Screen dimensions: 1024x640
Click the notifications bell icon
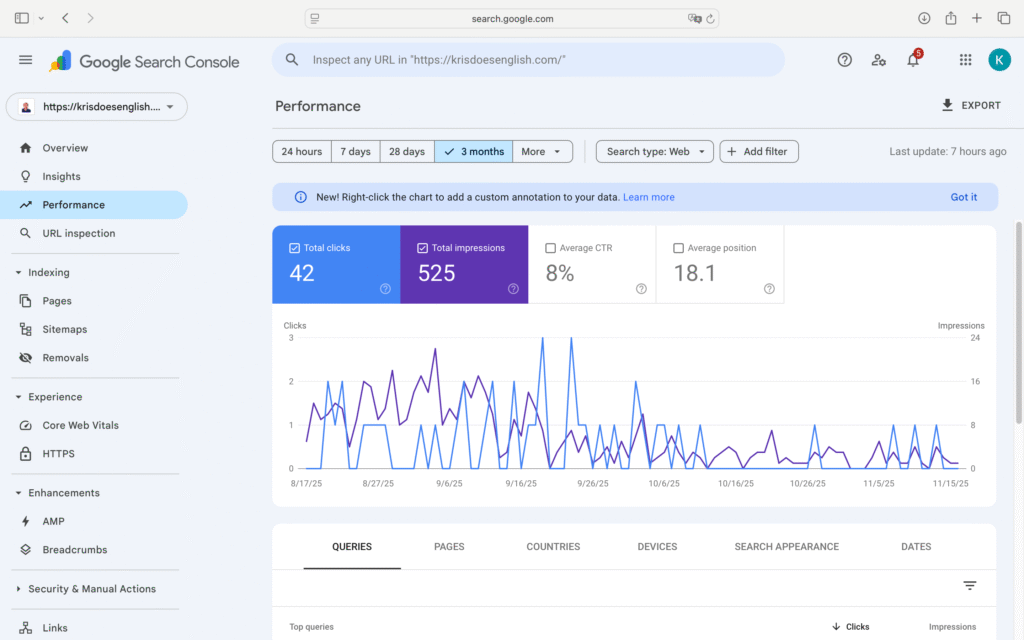point(912,60)
